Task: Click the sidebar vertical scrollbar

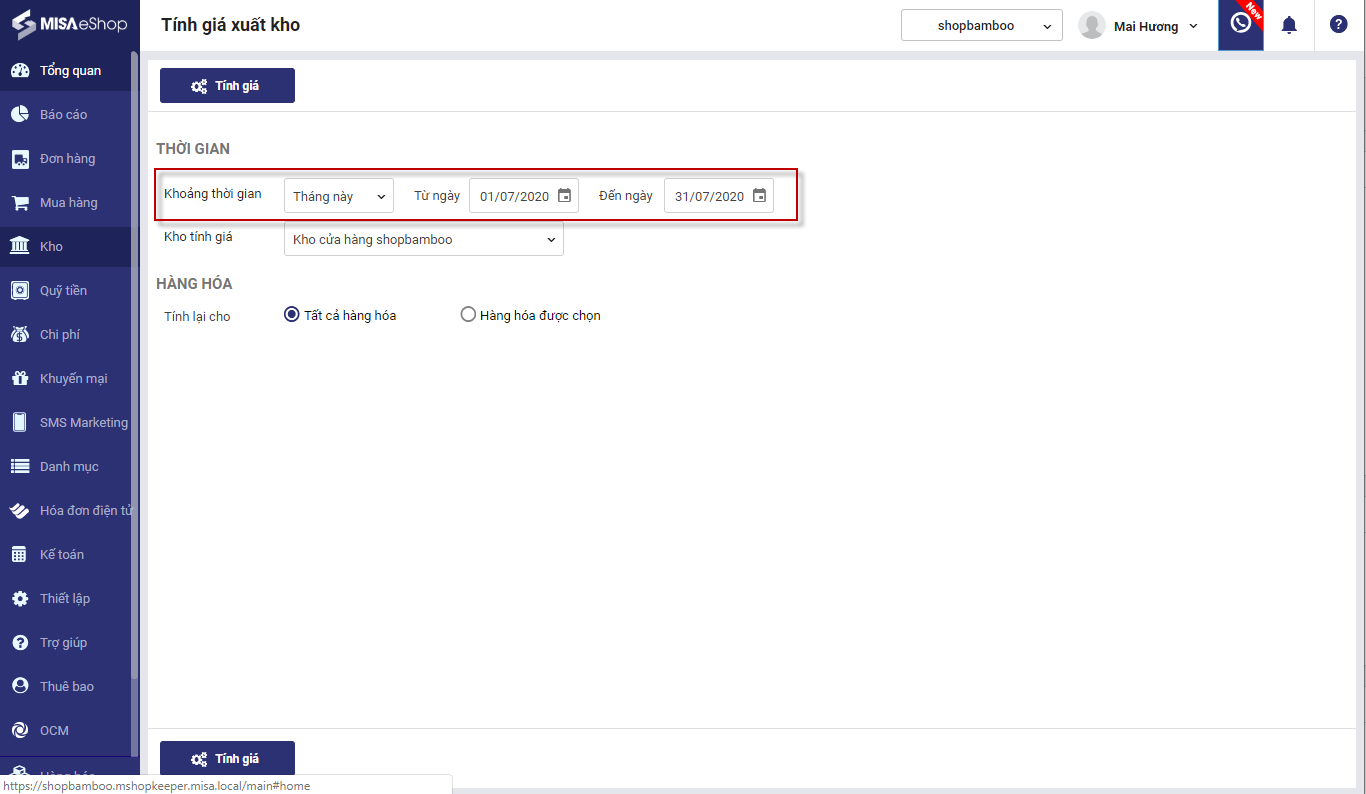Action: point(135,365)
